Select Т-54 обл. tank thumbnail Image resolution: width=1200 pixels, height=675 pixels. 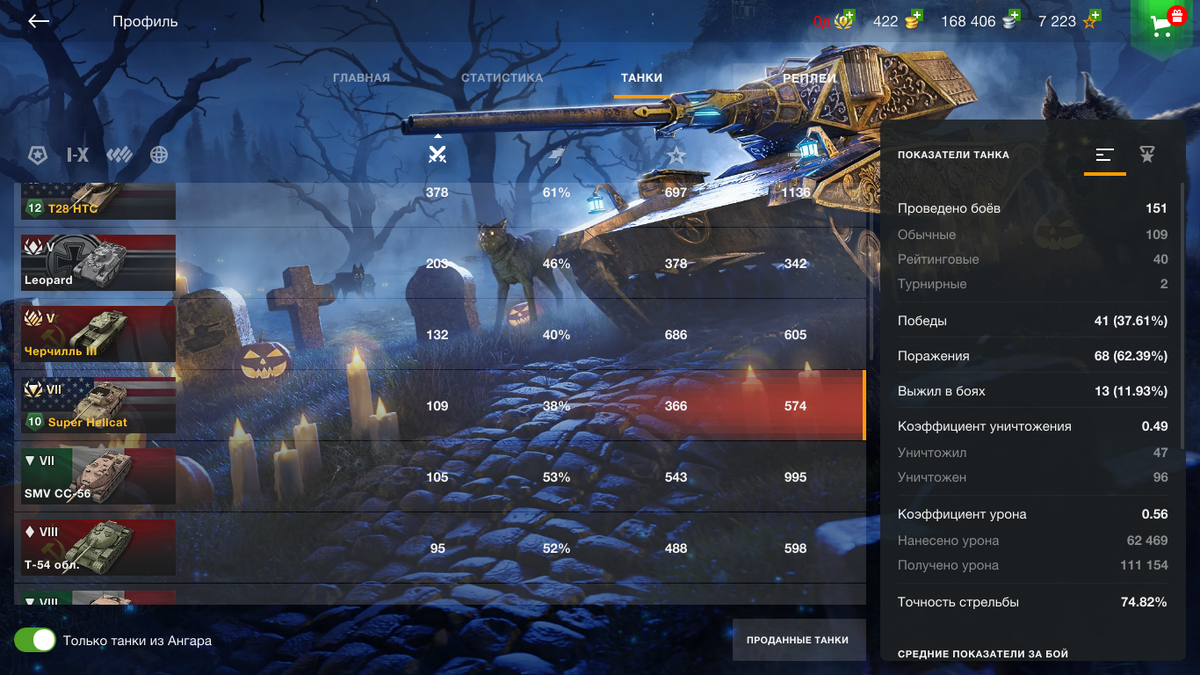tap(98, 547)
